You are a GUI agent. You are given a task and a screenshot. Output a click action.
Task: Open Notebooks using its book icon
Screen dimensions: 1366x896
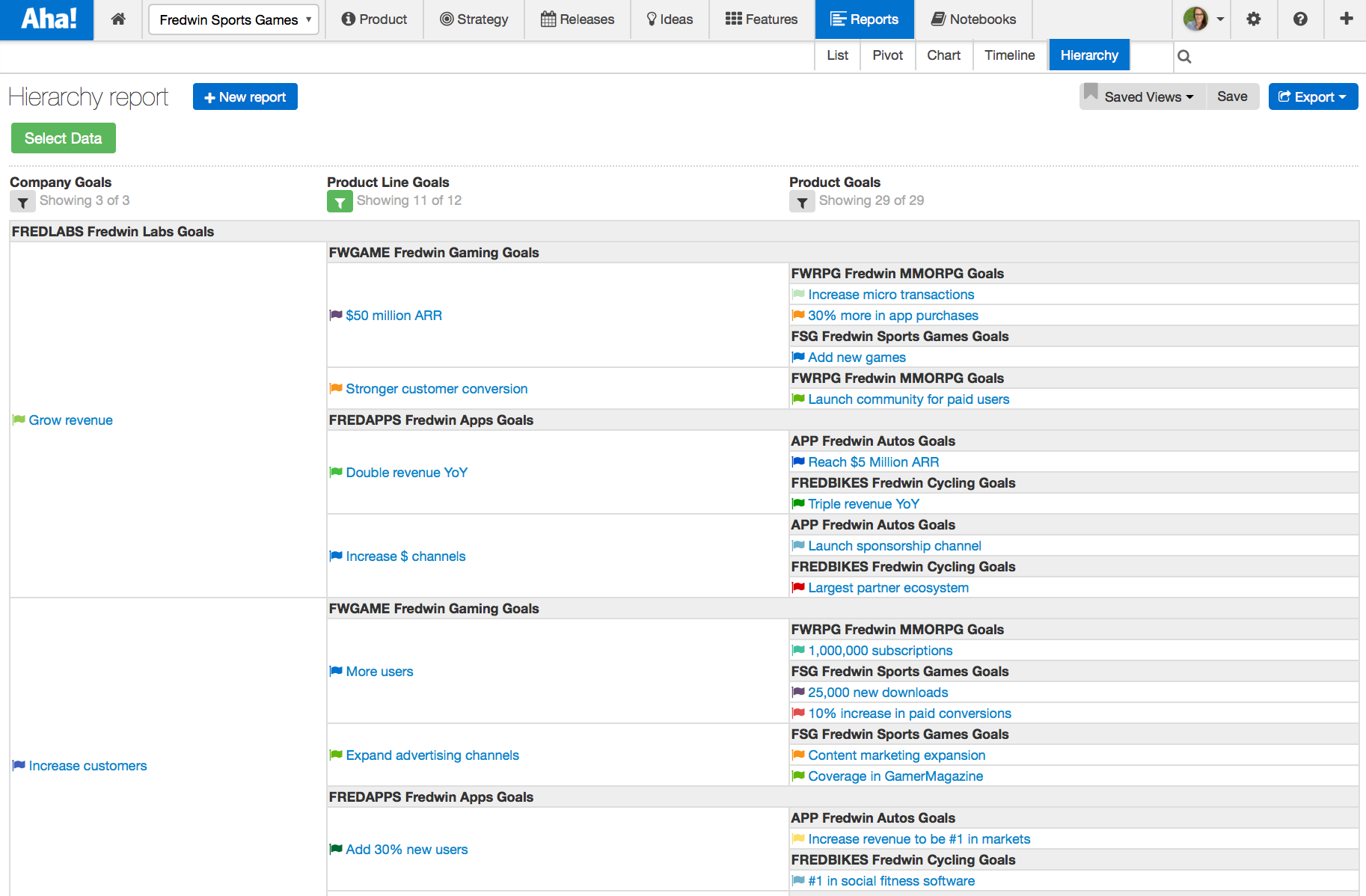(937, 19)
